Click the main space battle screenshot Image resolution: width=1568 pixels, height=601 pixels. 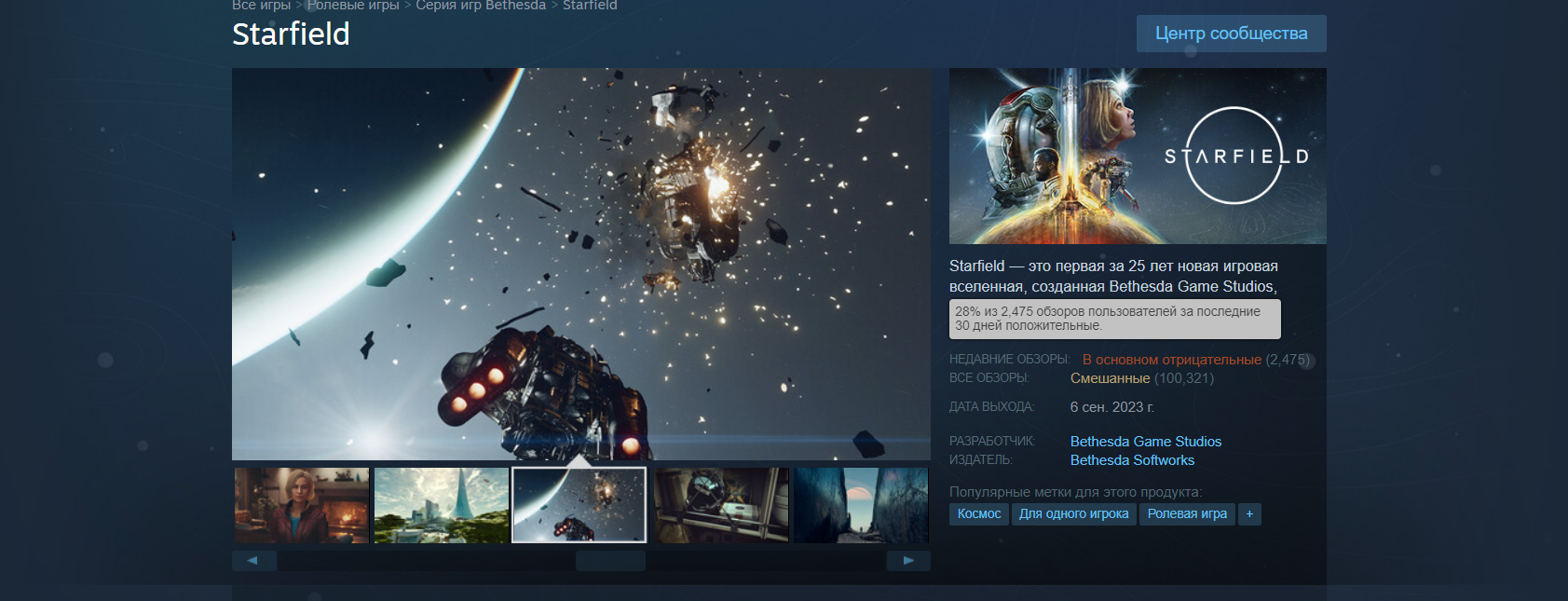(x=581, y=264)
